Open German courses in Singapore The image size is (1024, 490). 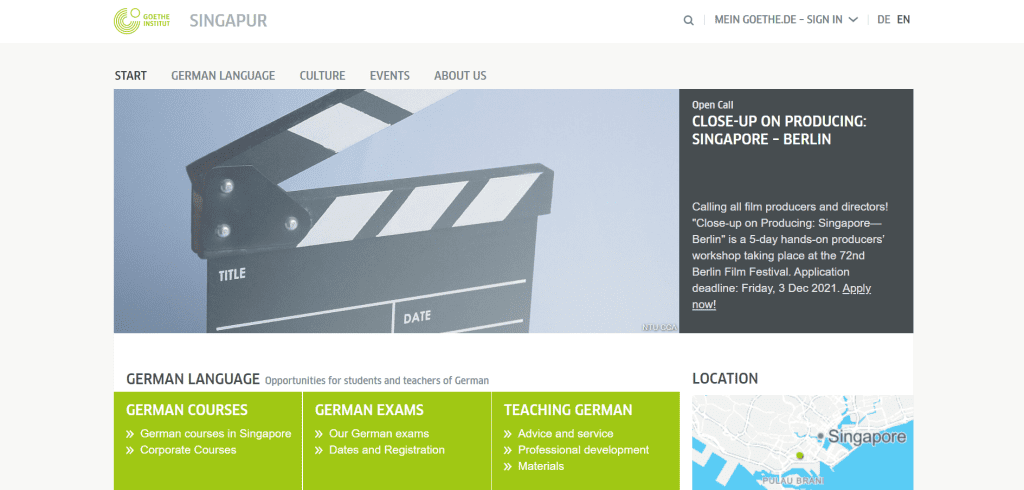click(216, 434)
